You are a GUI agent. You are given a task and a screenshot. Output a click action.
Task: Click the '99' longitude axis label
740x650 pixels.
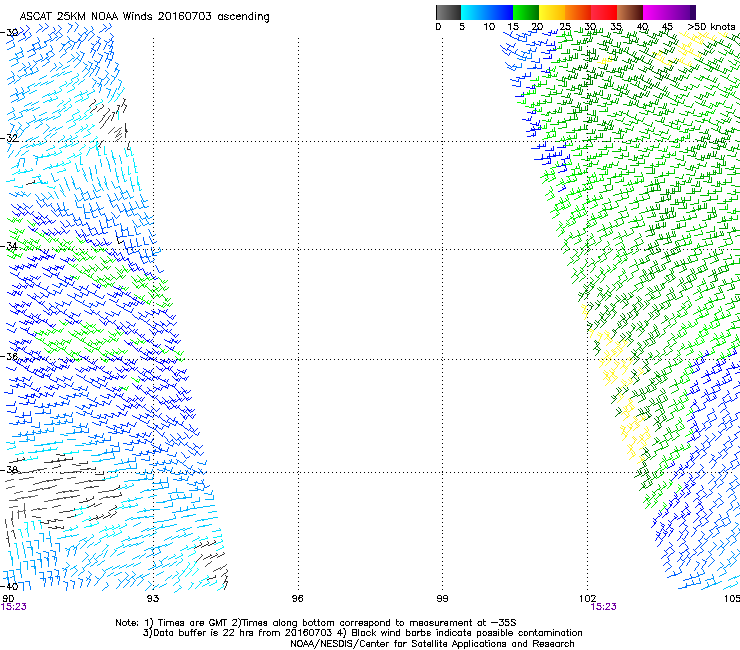pos(442,599)
